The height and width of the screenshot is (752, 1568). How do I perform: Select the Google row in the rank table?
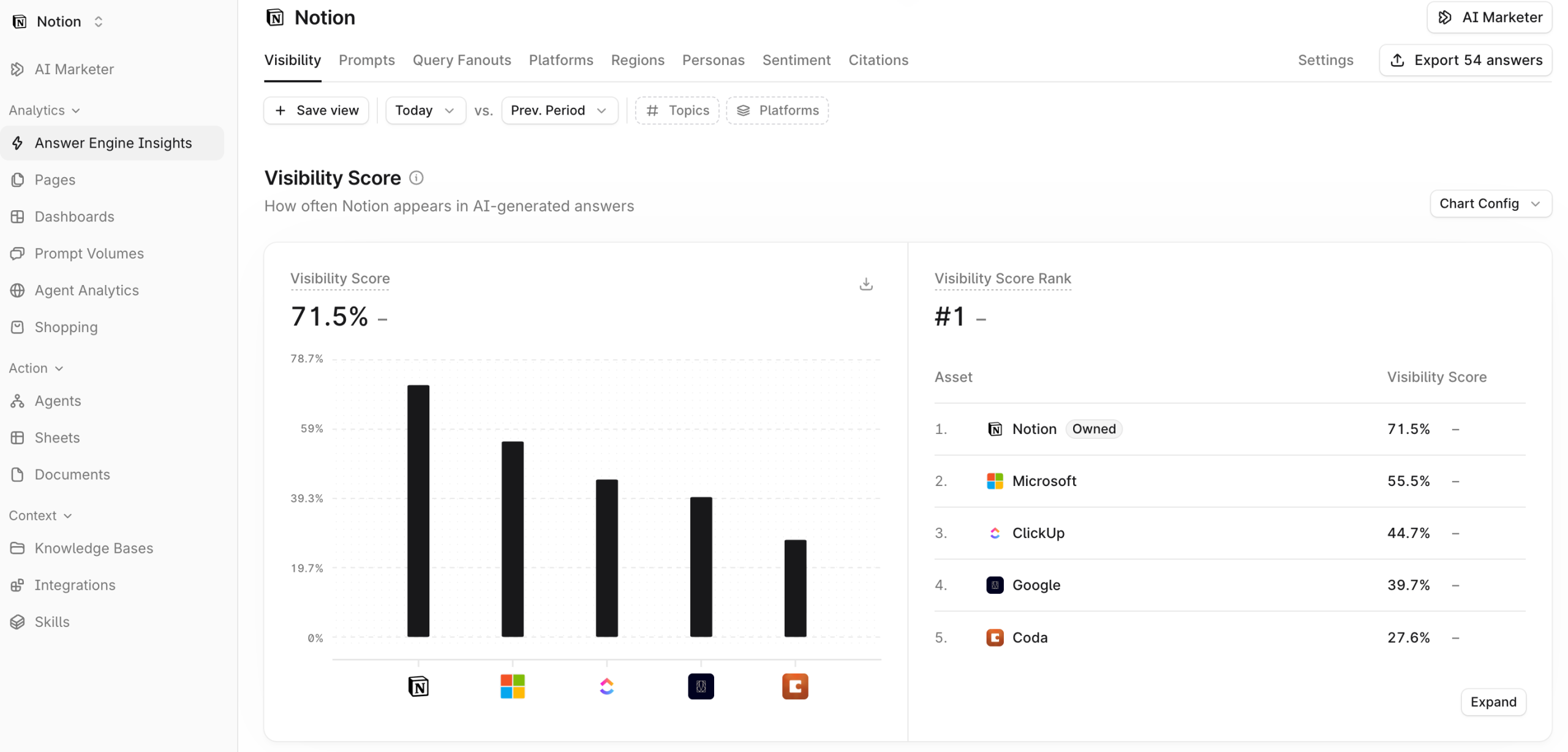pos(1230,585)
